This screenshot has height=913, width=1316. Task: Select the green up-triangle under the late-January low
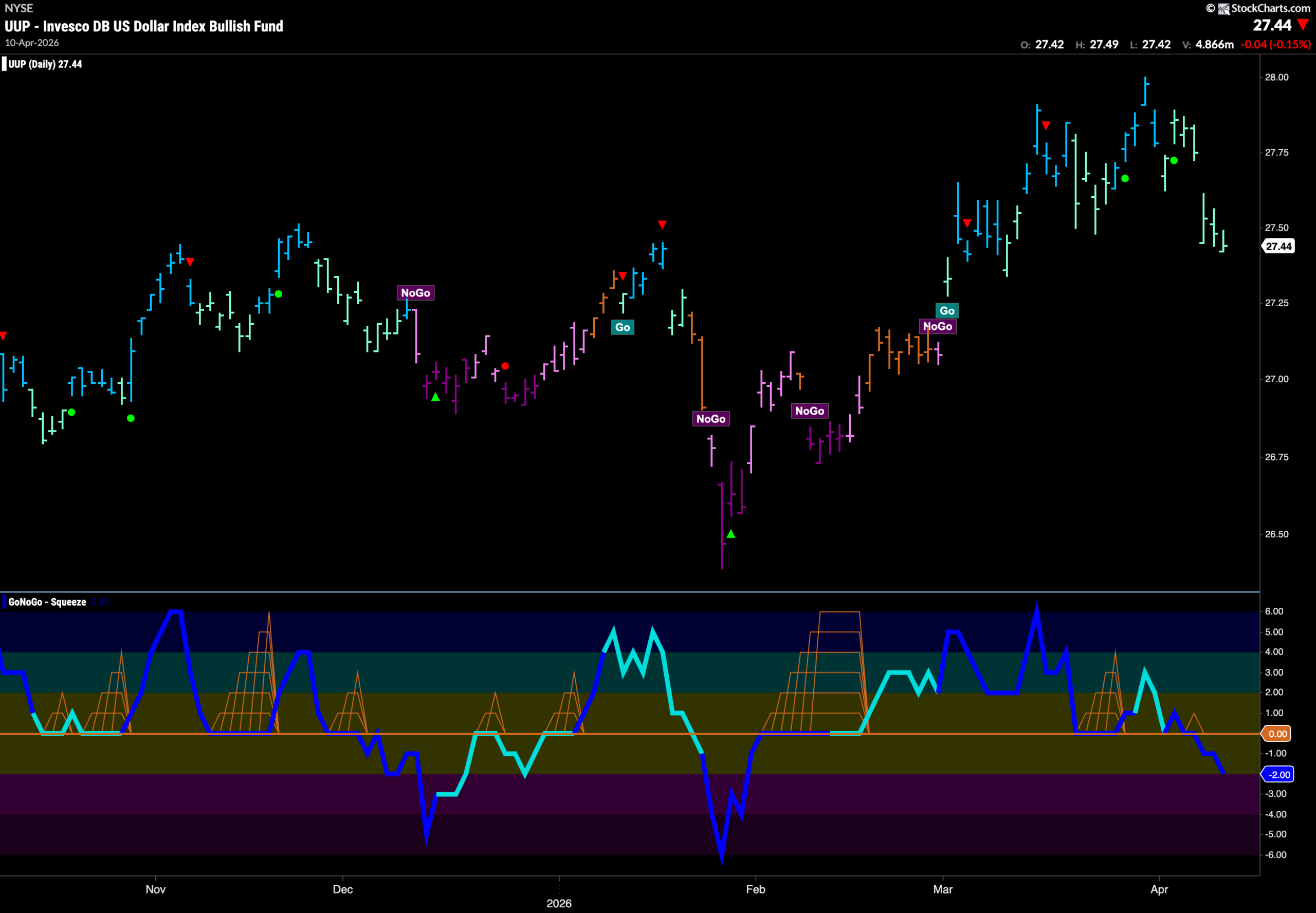(x=731, y=534)
